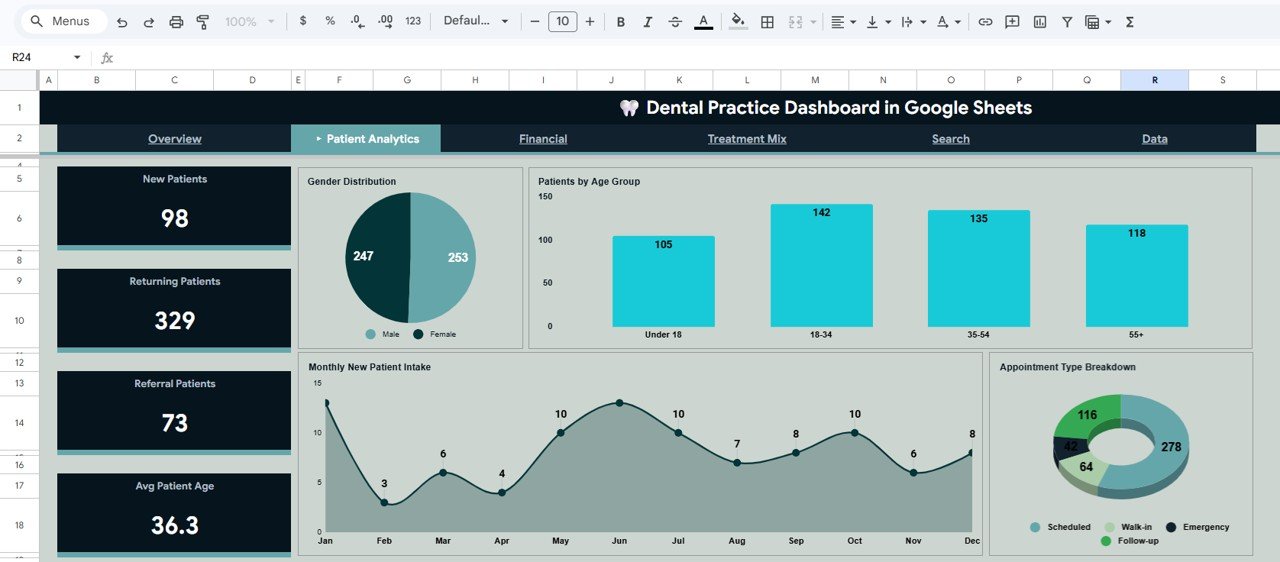Redo the last action
The height and width of the screenshot is (562, 1280).
[x=149, y=22]
